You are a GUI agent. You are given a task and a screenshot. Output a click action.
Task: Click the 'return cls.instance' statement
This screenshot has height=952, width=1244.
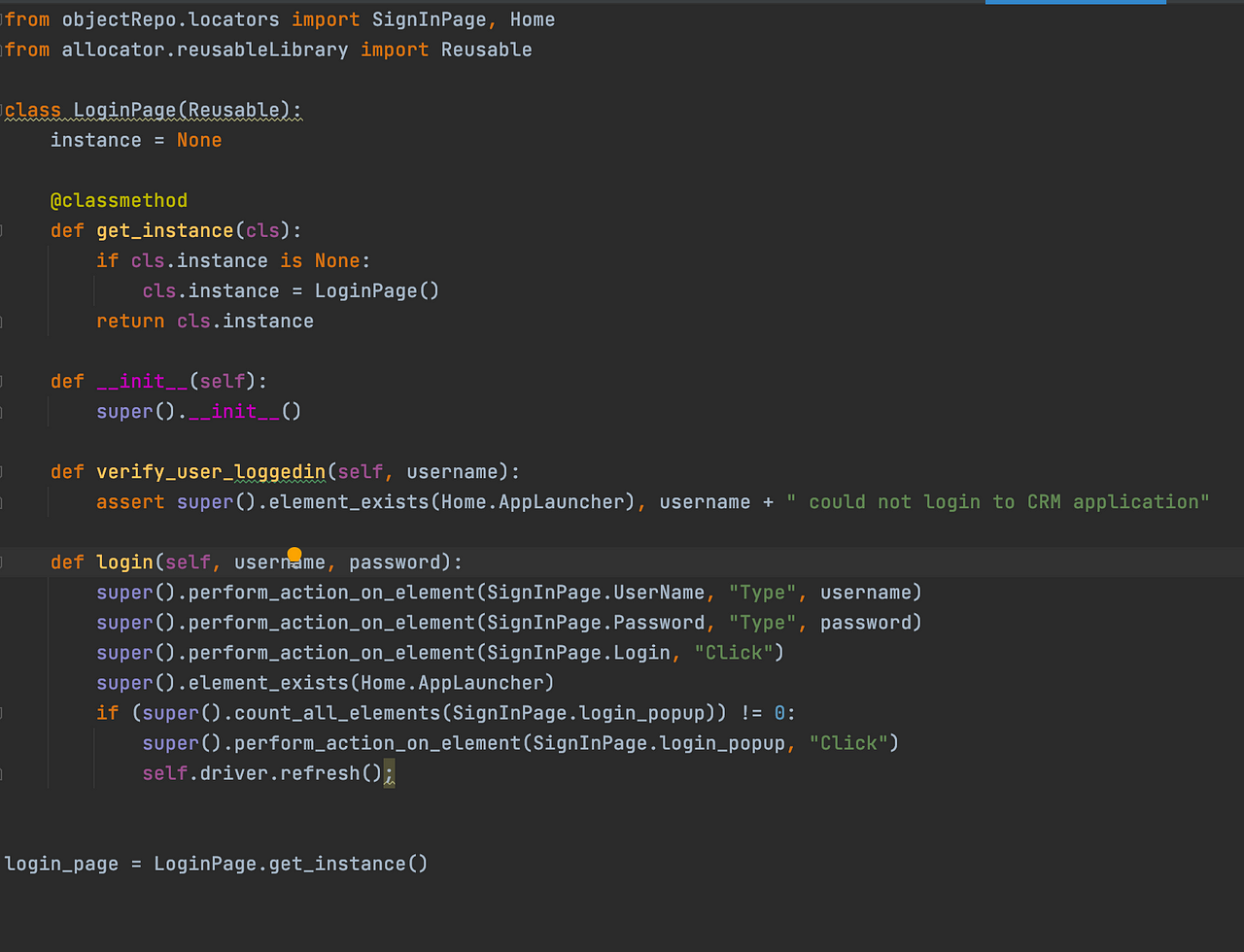pos(205,321)
